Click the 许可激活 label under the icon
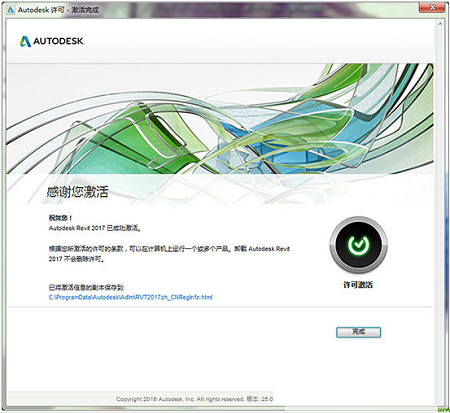 click(358, 285)
